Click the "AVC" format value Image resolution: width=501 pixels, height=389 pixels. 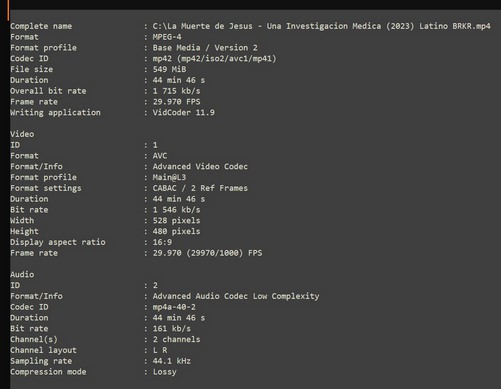160,156
